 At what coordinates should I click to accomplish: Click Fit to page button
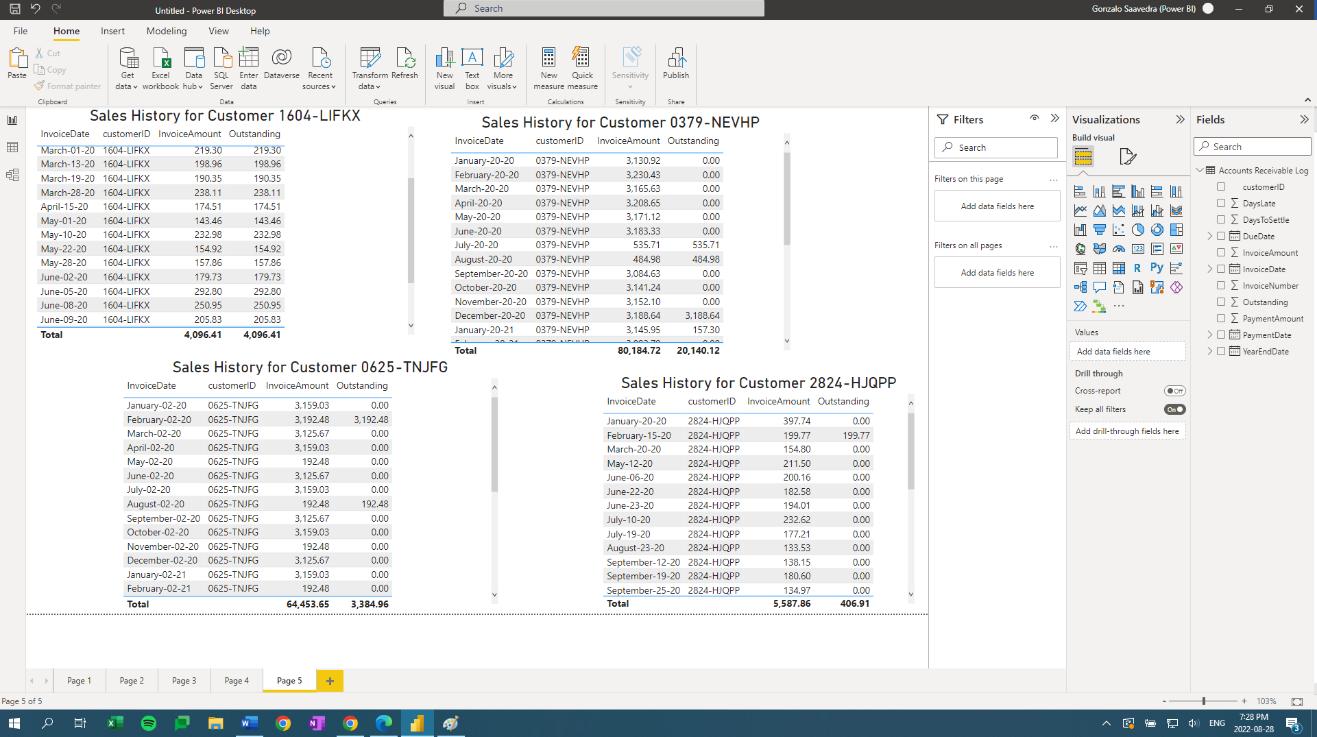[x=1297, y=702]
